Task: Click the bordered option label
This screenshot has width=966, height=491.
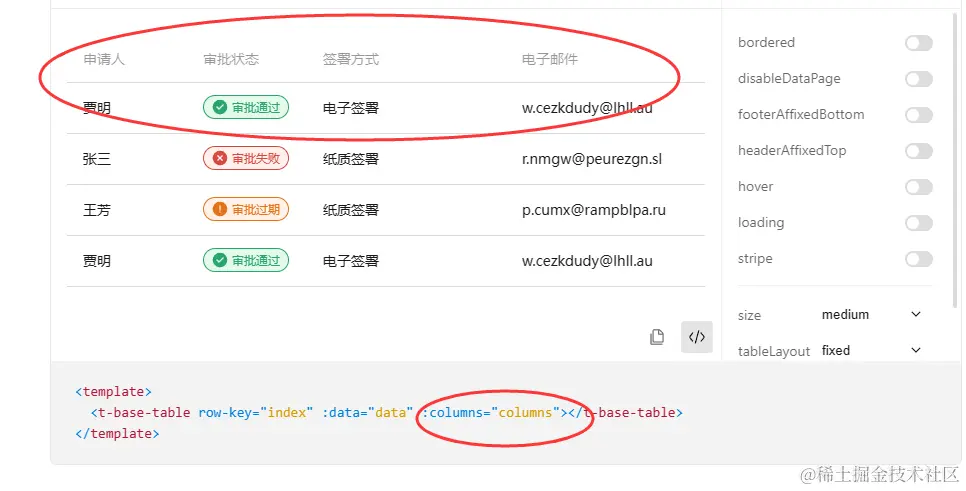Action: 766,43
